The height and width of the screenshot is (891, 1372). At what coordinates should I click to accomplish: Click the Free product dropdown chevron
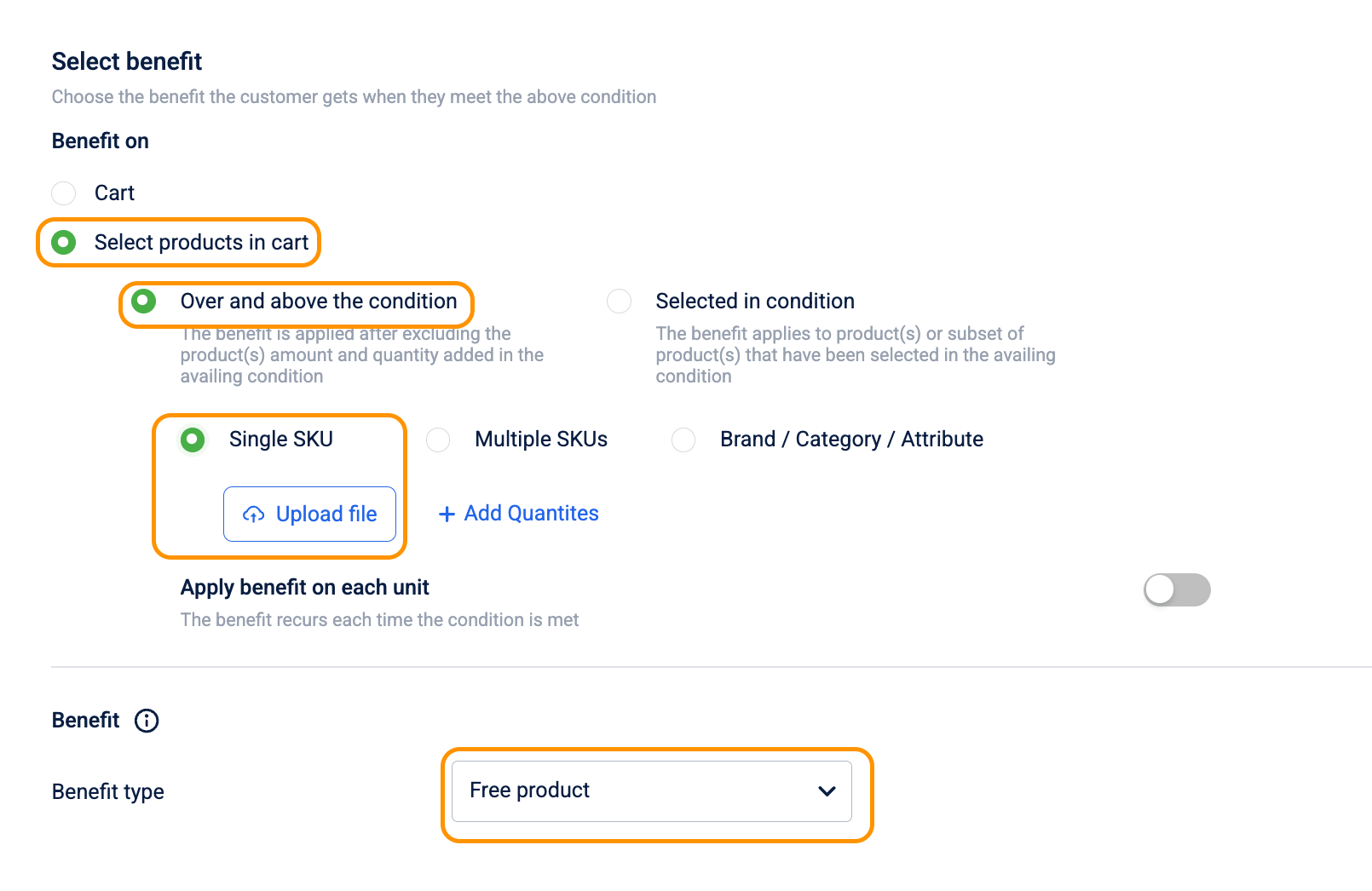click(826, 791)
